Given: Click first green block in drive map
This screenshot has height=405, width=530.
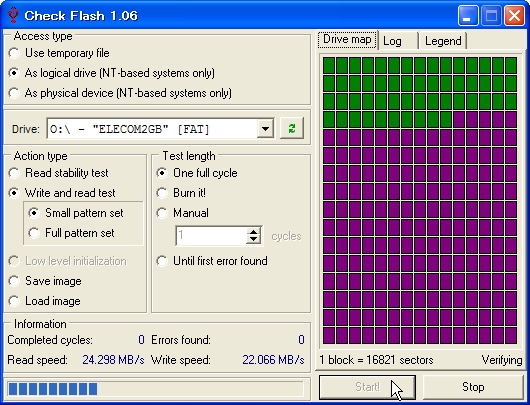Looking at the screenshot, I should [x=329, y=65].
